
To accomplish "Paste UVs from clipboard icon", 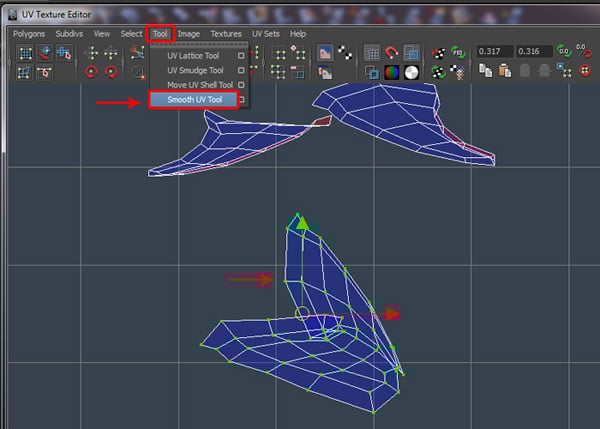I will pyautogui.click(x=505, y=71).
